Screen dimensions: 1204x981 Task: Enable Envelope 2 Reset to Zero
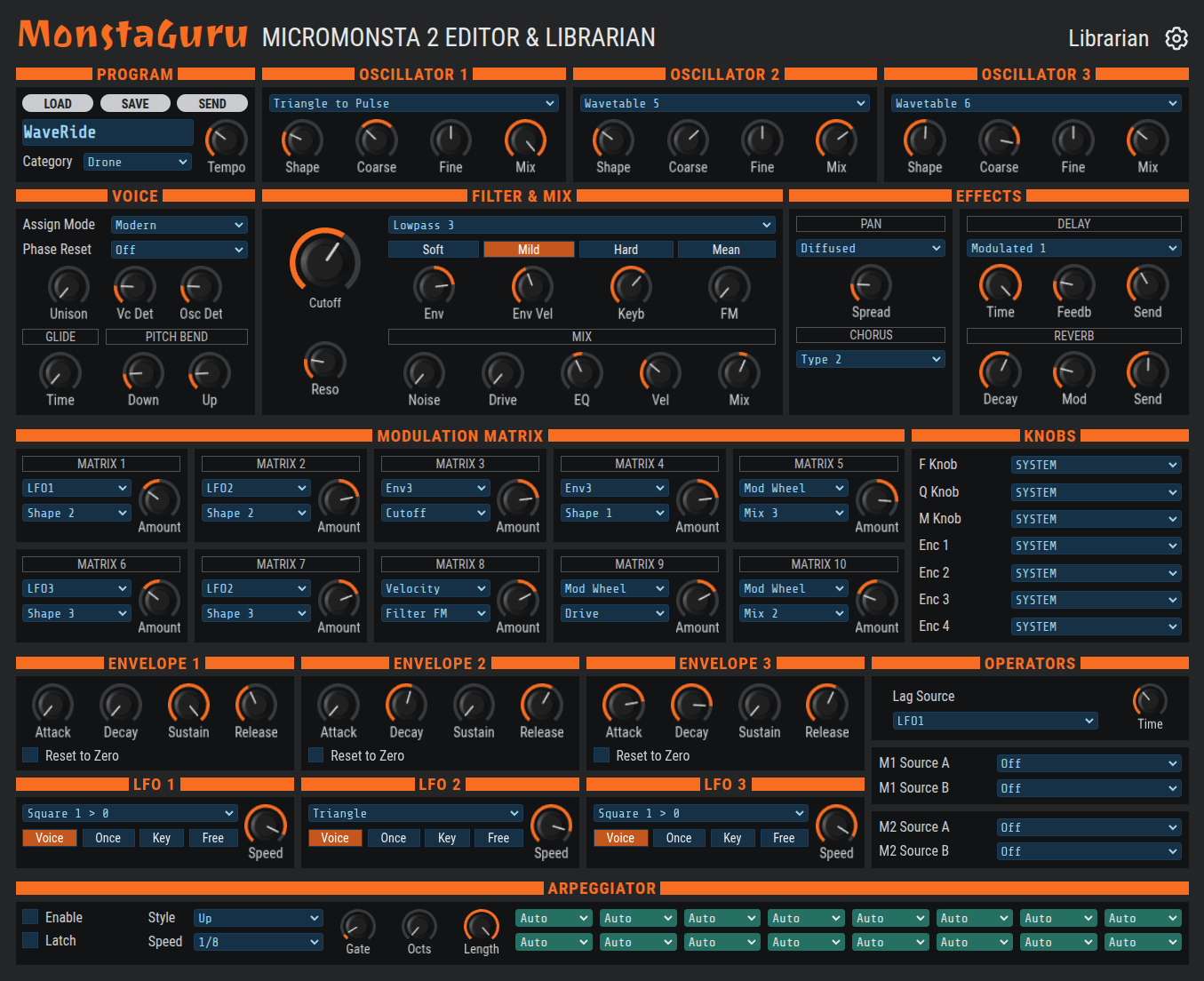click(315, 755)
